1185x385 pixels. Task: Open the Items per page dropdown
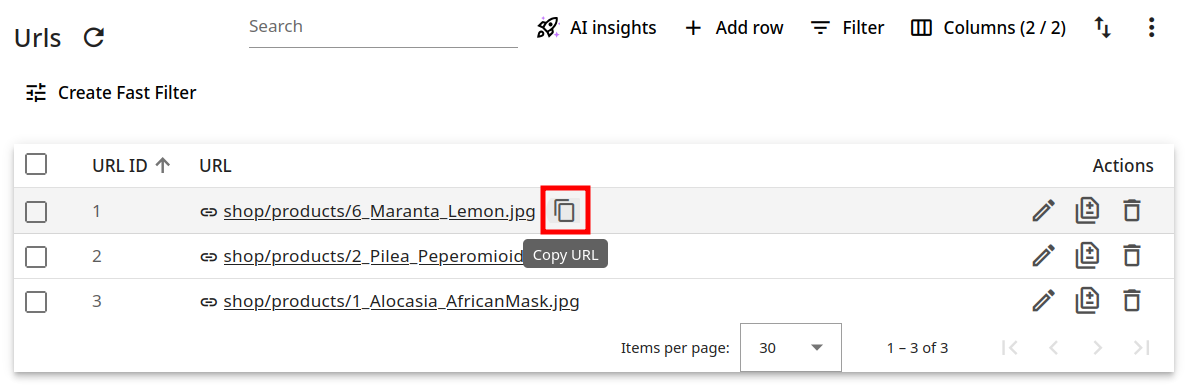pyautogui.click(x=791, y=348)
